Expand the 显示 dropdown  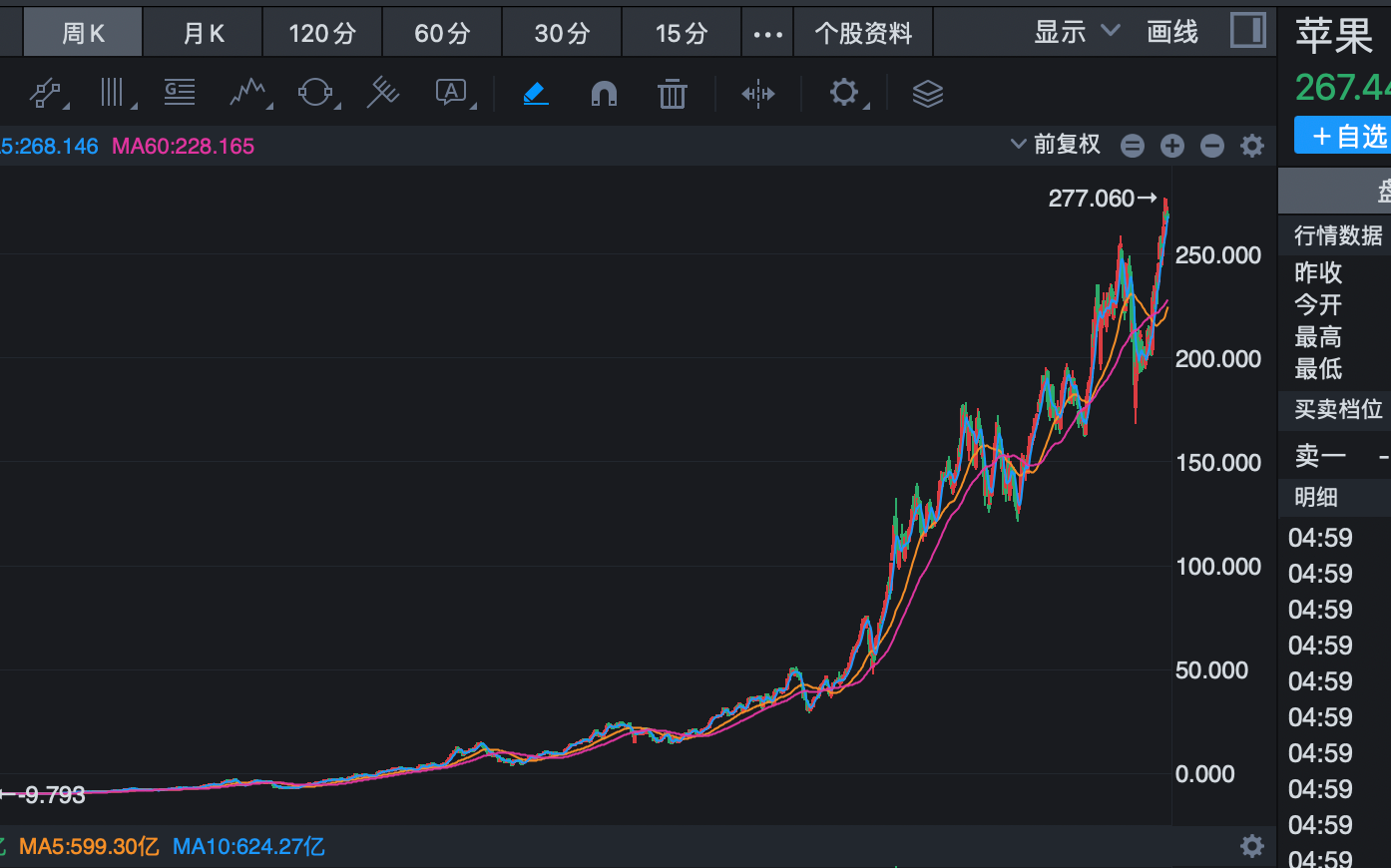pos(1077,32)
